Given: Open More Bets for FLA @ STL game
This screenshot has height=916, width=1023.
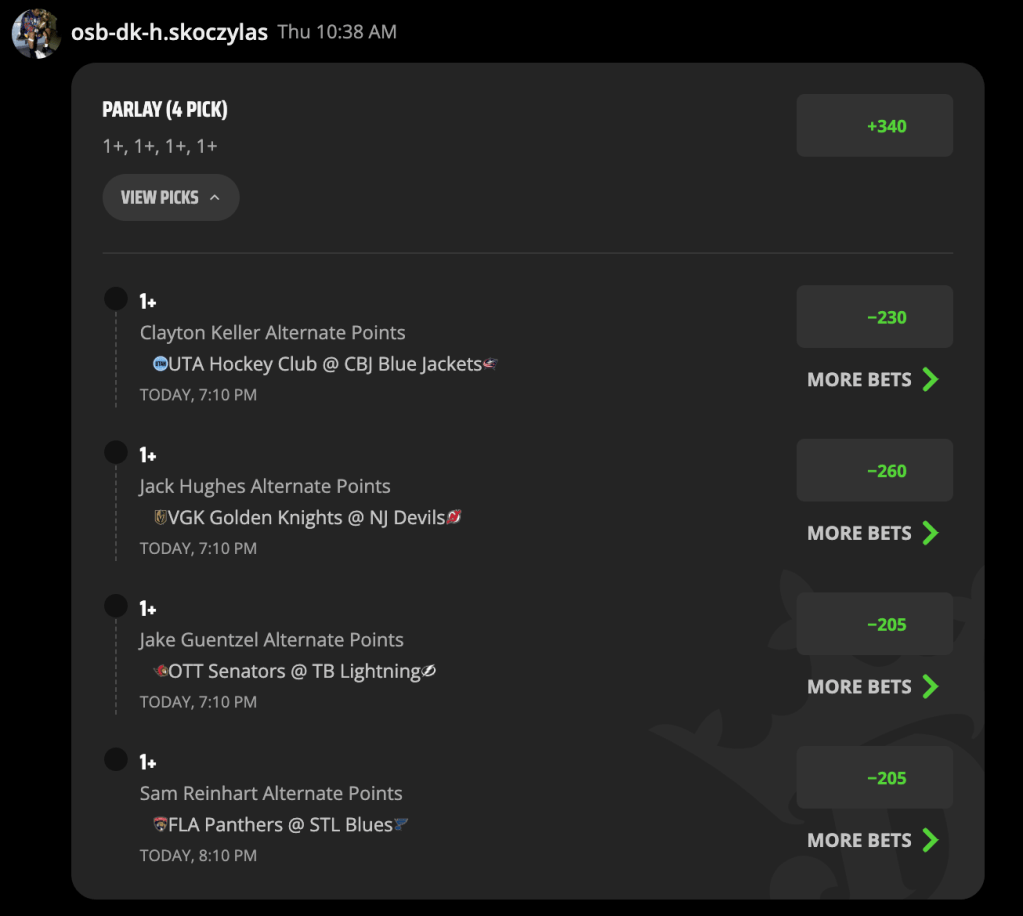Looking at the screenshot, I should click(873, 840).
